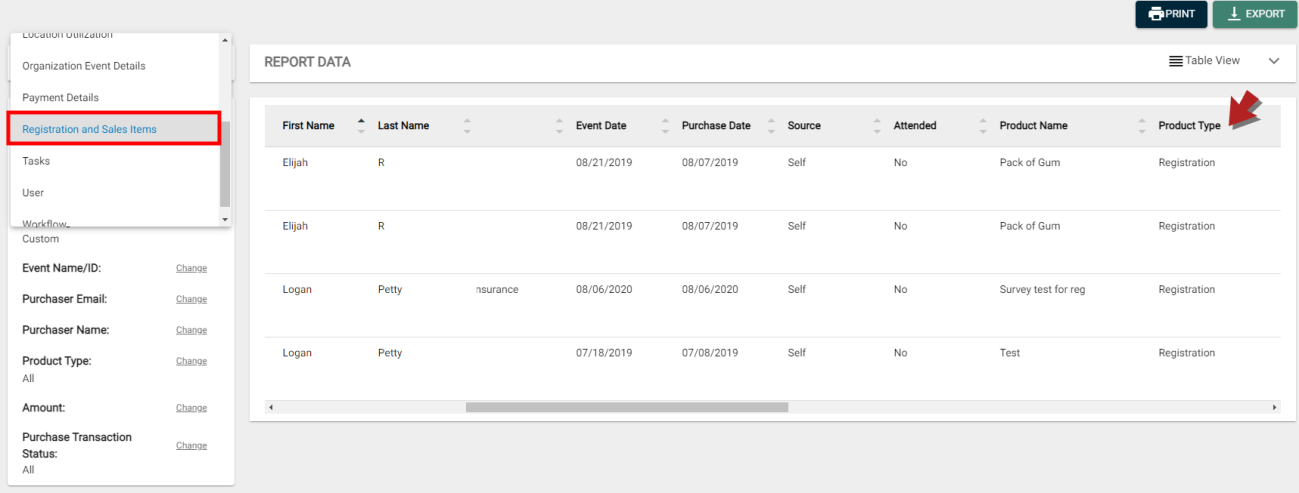Click the Product Type column header
Image resolution: width=1299 pixels, height=493 pixels.
1189,126
